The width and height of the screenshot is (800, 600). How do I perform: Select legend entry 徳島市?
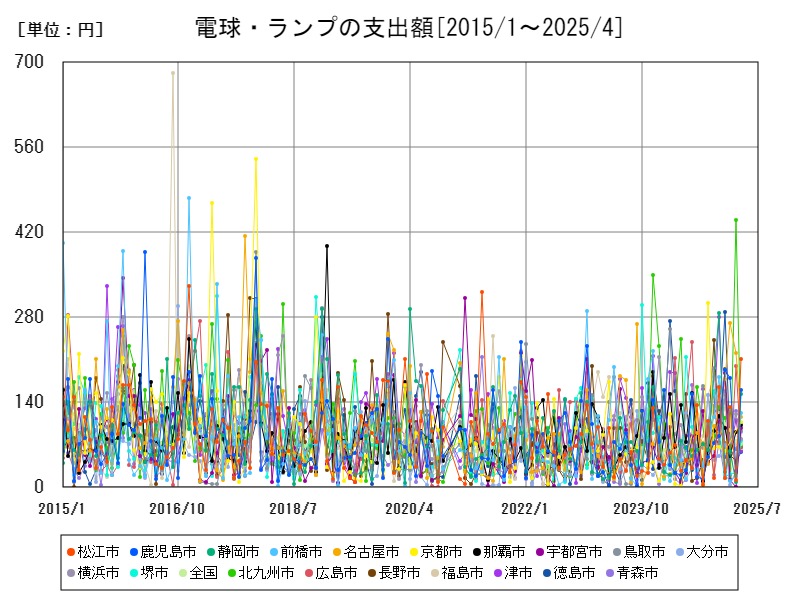[569, 573]
